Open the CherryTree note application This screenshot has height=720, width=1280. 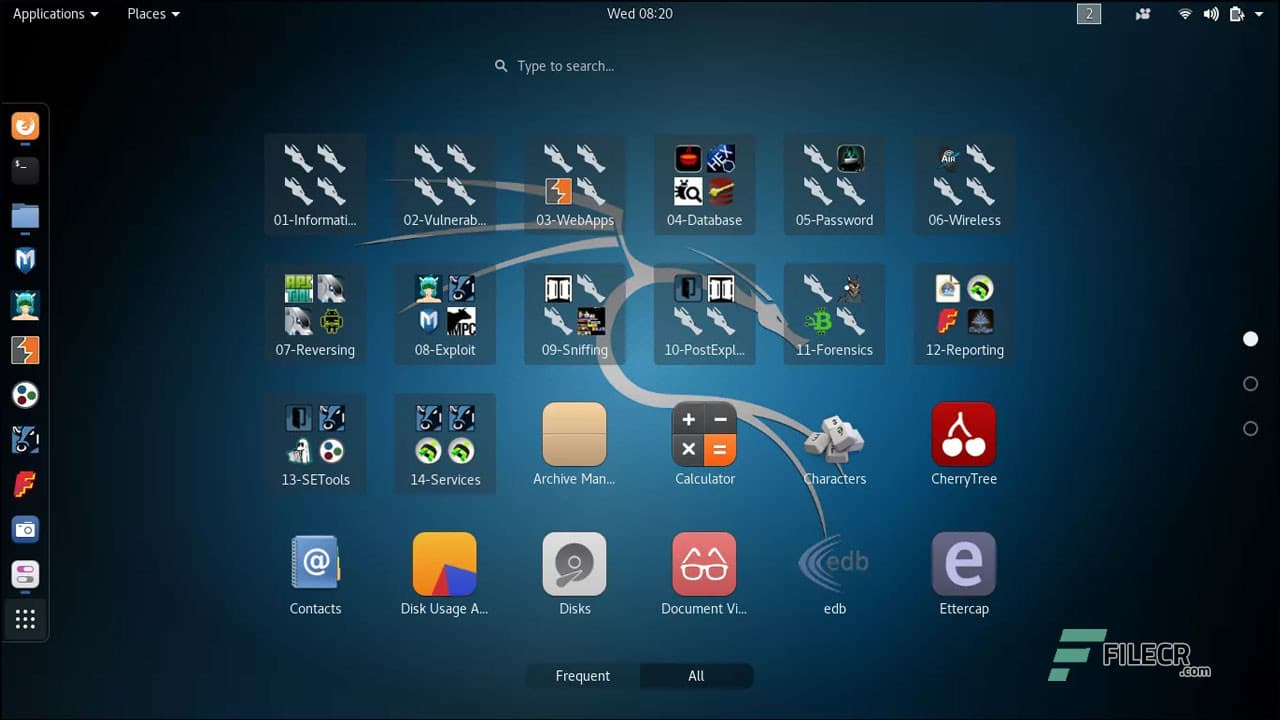963,433
